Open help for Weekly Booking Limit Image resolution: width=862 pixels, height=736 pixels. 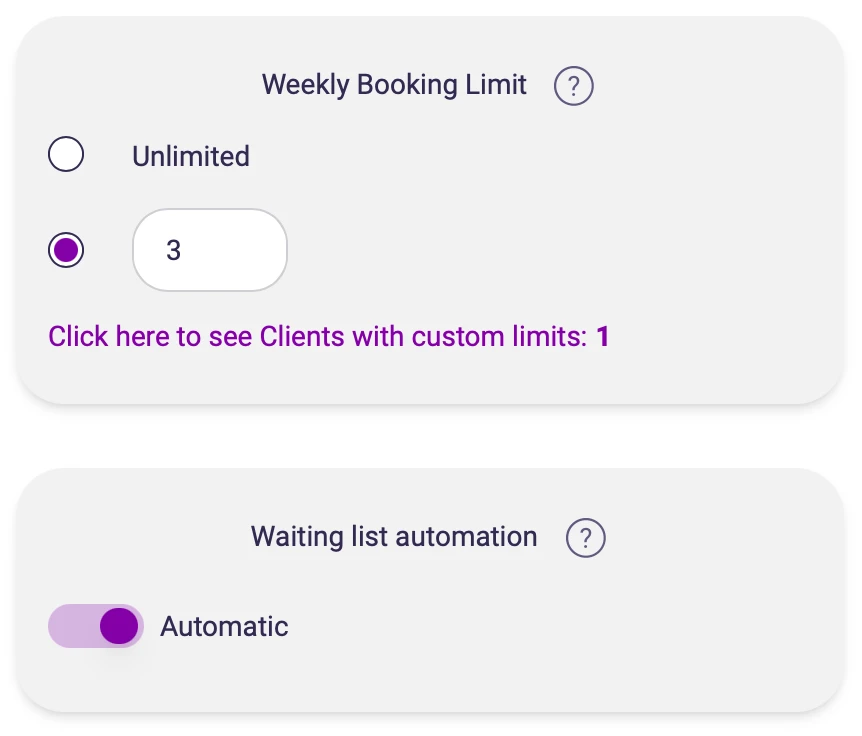pyautogui.click(x=573, y=86)
